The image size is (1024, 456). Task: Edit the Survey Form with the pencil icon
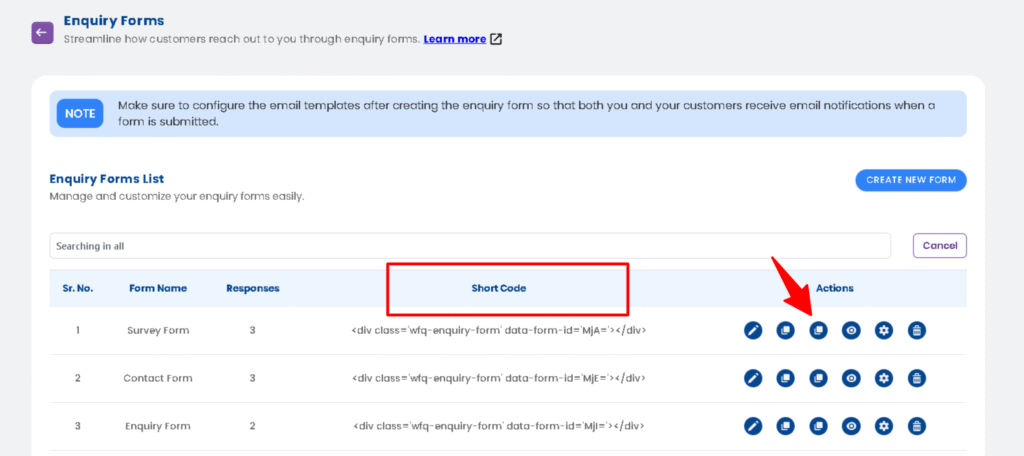coord(754,330)
